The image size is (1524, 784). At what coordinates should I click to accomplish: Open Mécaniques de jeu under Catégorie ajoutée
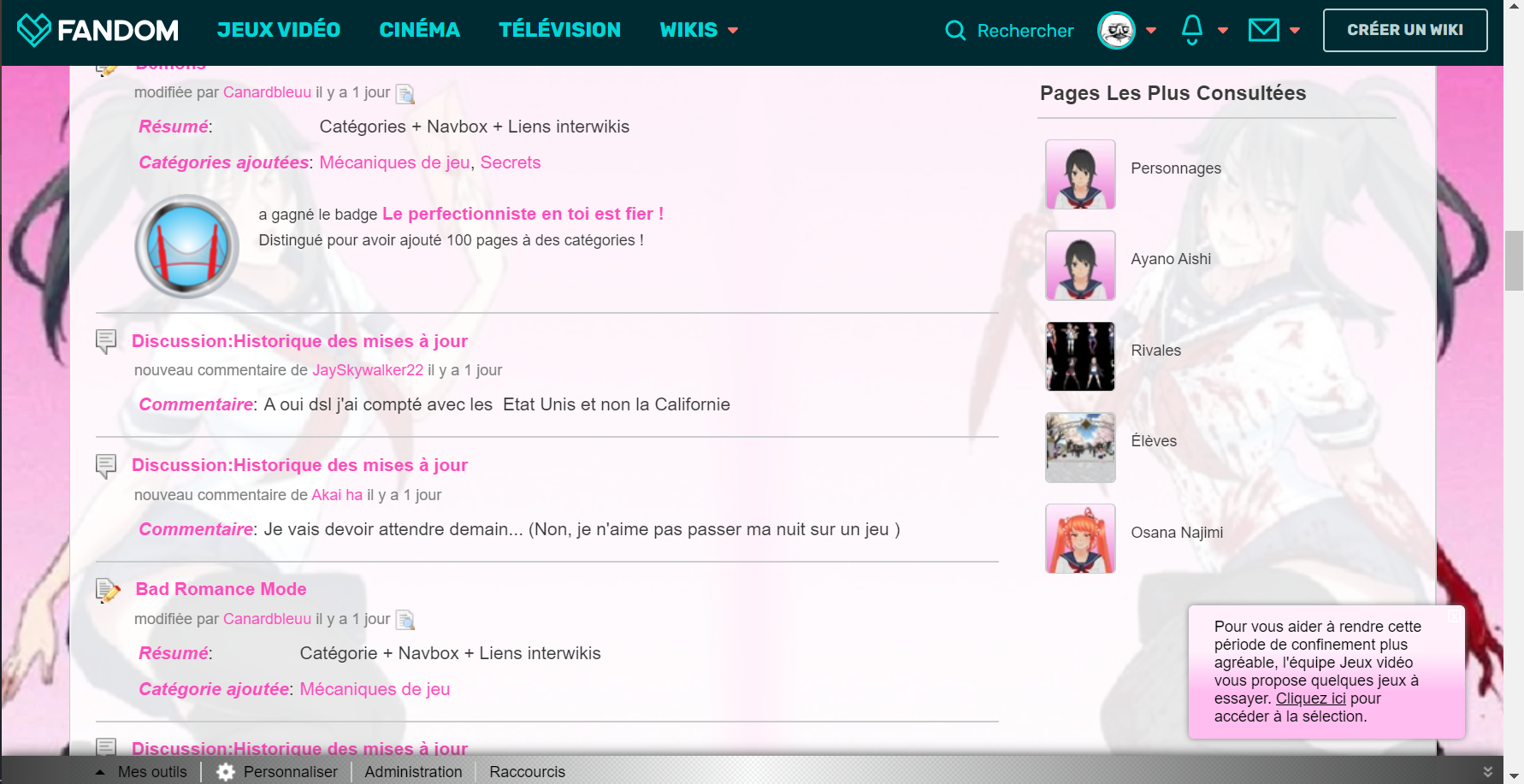point(375,689)
